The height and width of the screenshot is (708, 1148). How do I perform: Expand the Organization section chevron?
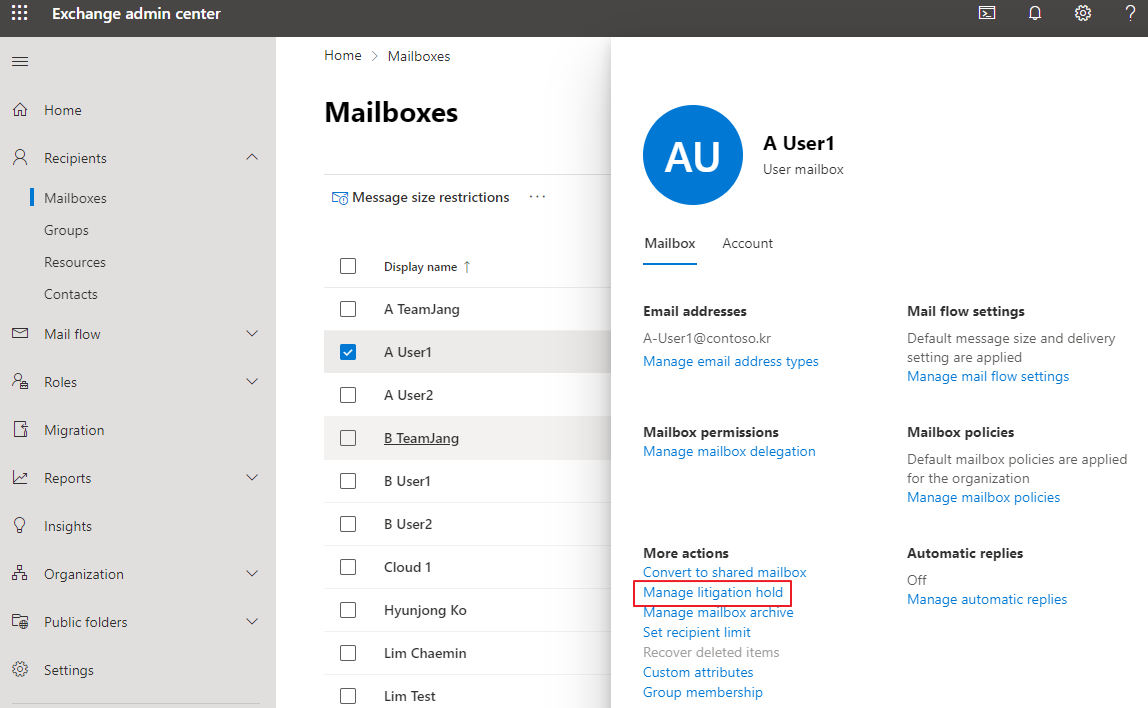pos(252,573)
